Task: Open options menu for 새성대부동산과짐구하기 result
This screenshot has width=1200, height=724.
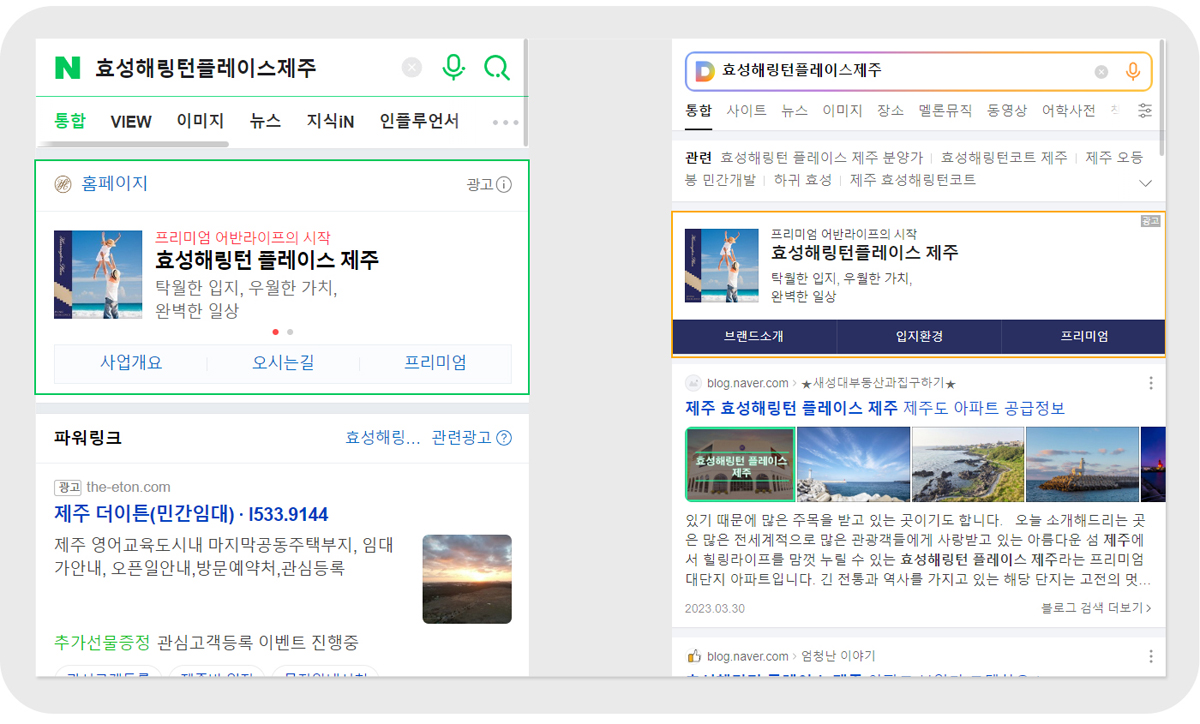Action: (1151, 383)
